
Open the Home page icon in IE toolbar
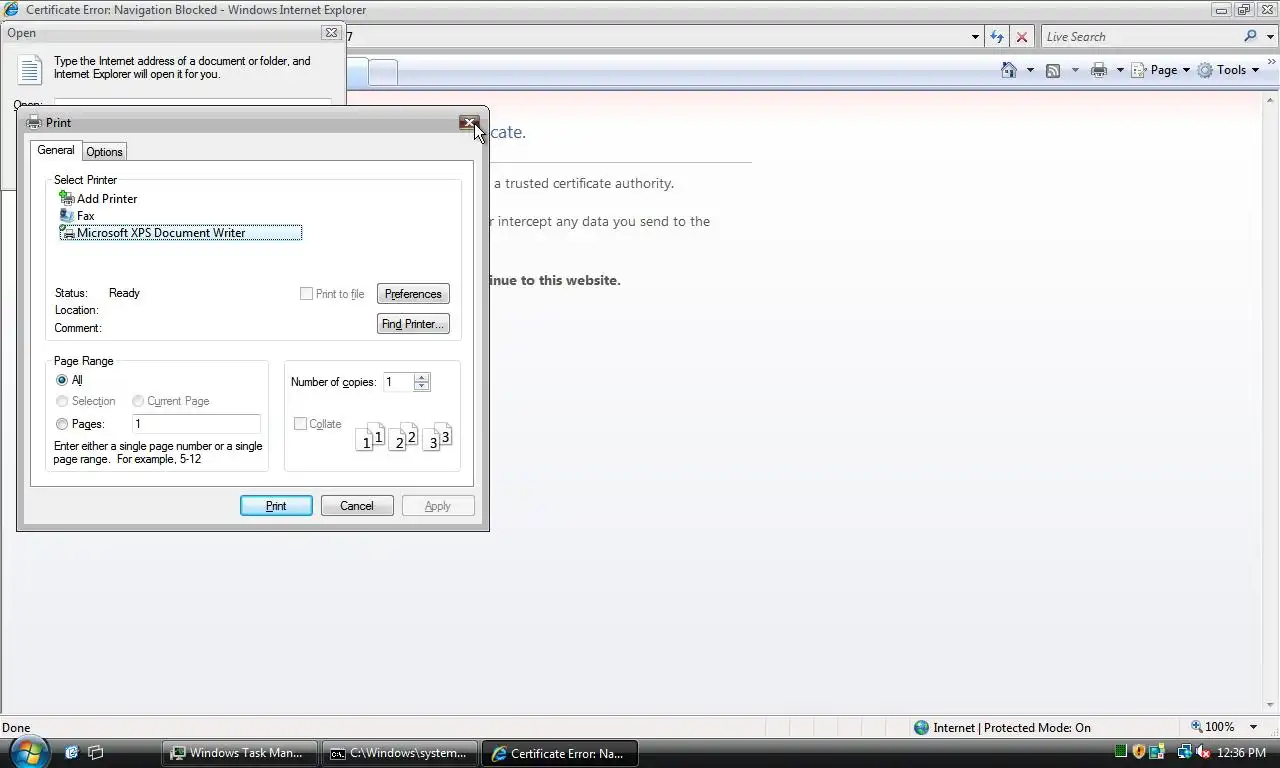(x=1009, y=70)
